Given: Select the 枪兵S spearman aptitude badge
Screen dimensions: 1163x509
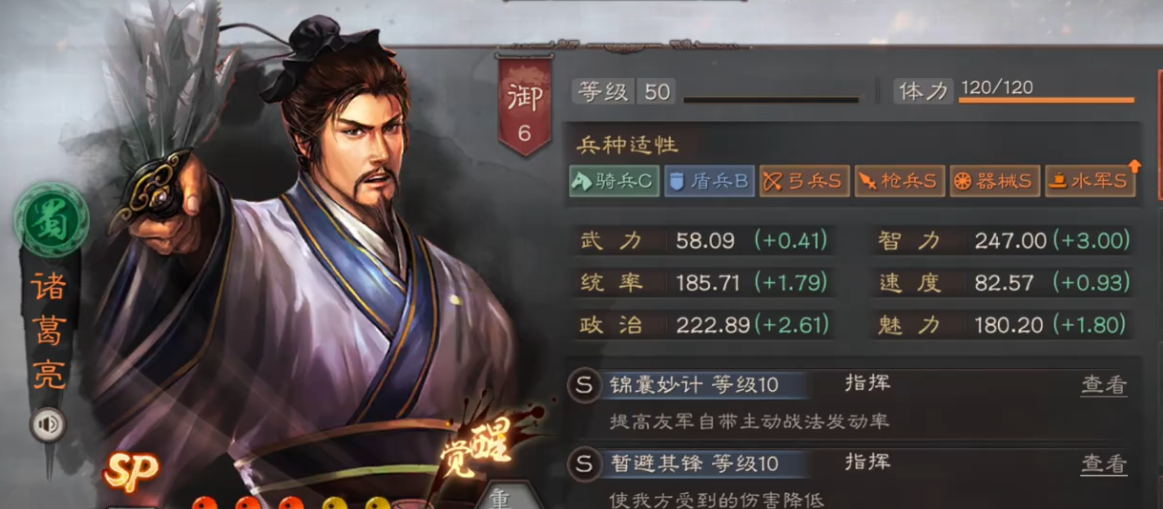Looking at the screenshot, I should coord(900,181).
